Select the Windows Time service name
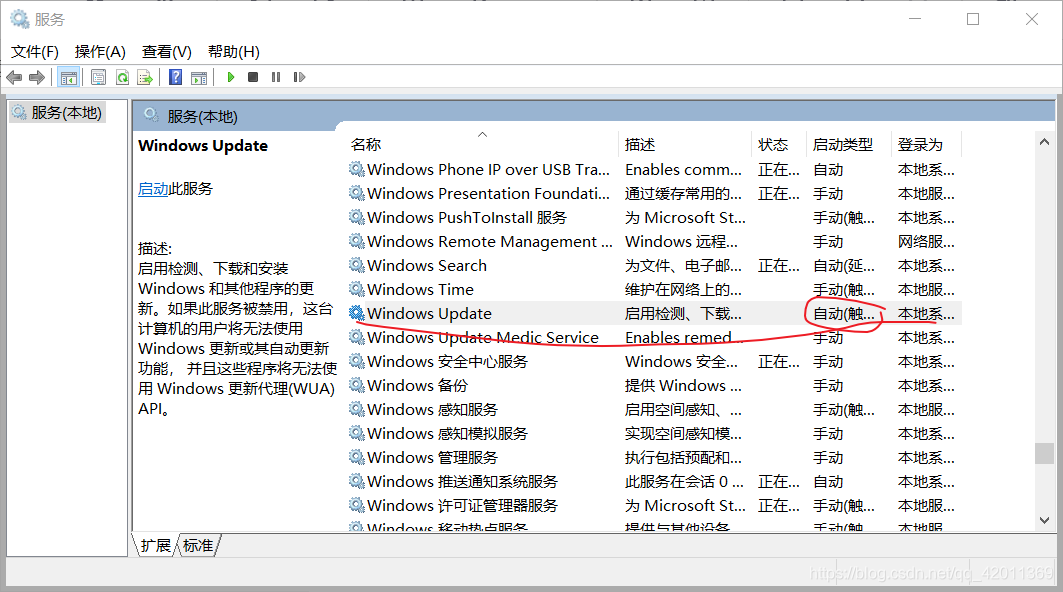Viewport: 1063px width, 592px height. click(420, 290)
